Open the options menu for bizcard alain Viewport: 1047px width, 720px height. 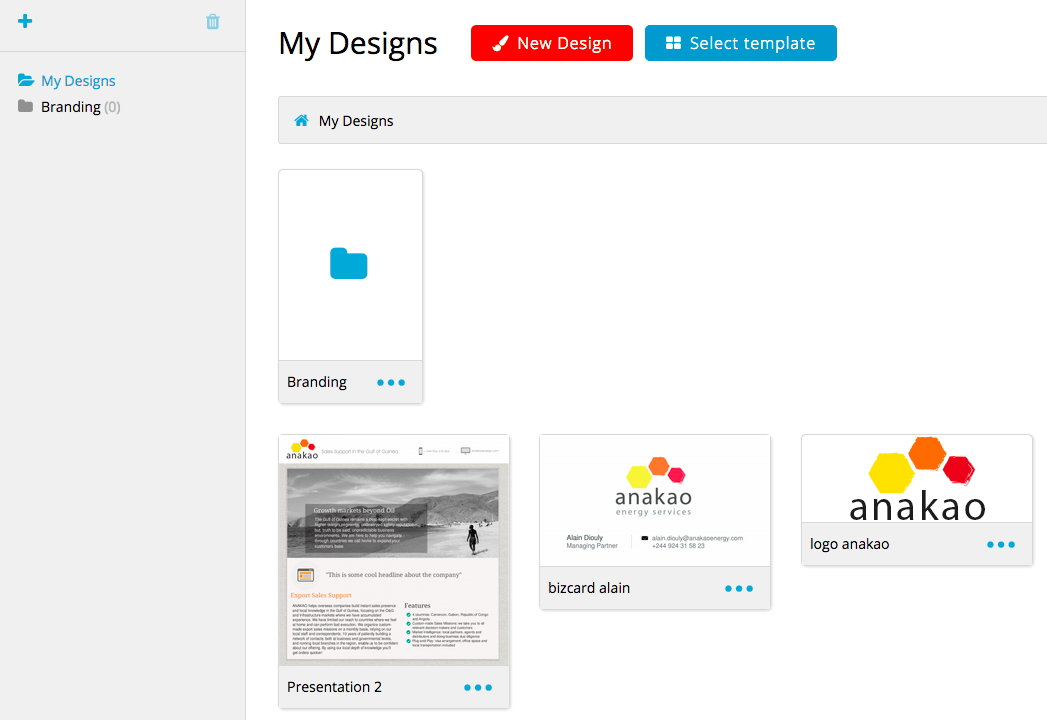[738, 588]
